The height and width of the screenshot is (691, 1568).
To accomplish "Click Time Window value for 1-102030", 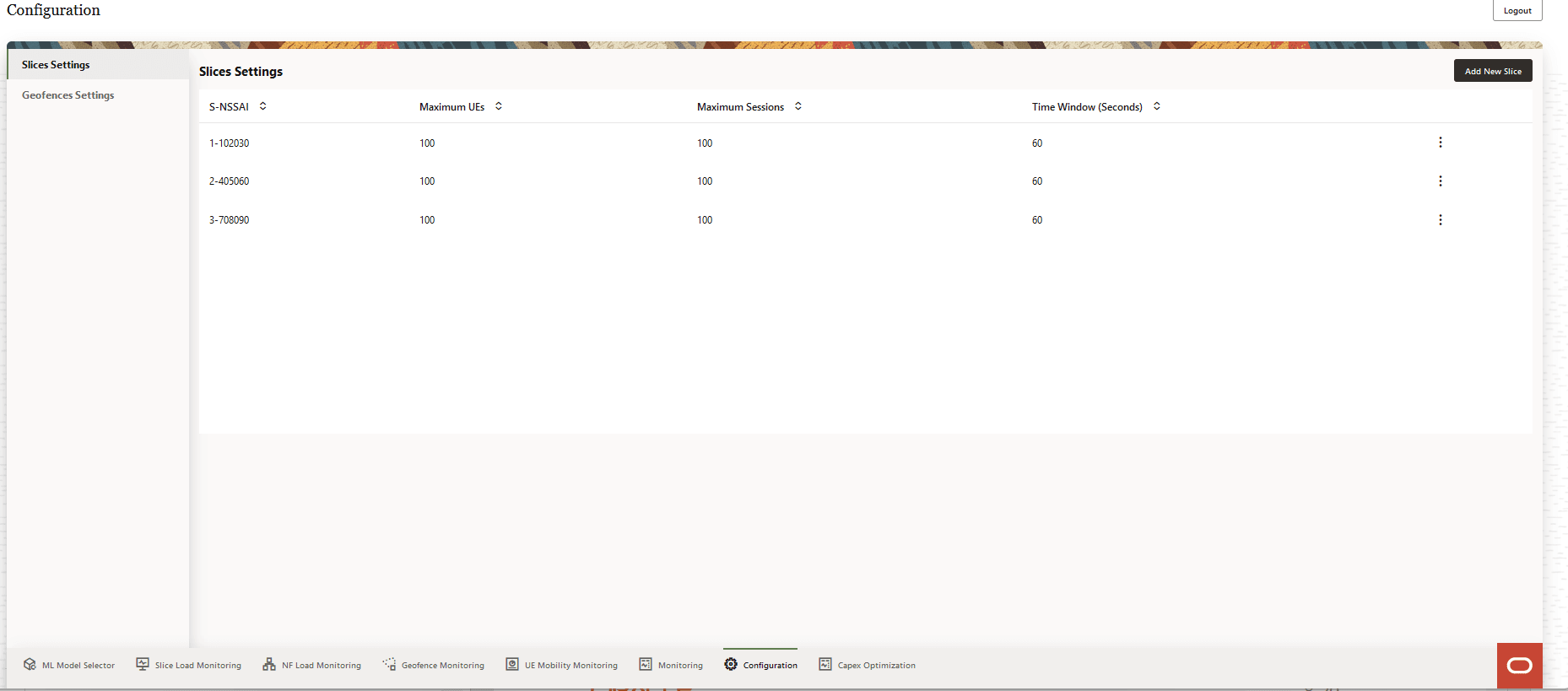I will tap(1037, 143).
